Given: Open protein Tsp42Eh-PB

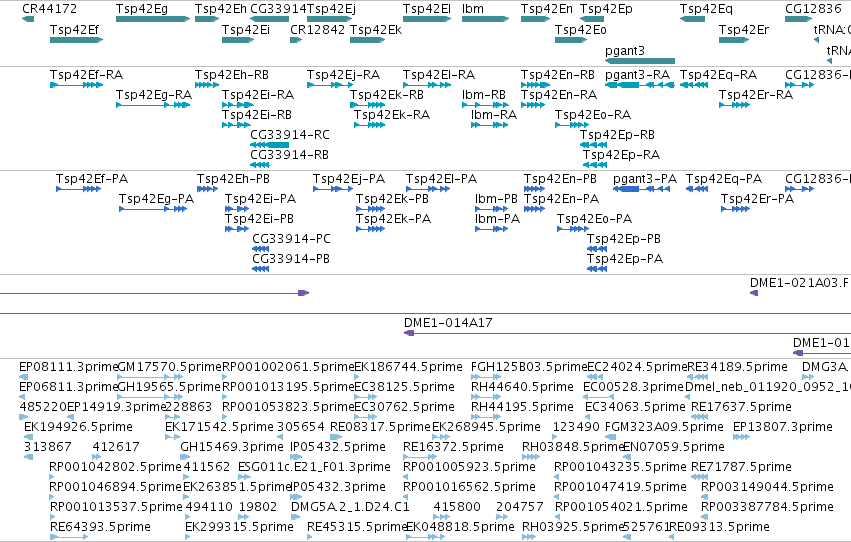Looking at the screenshot, I should point(207,189).
